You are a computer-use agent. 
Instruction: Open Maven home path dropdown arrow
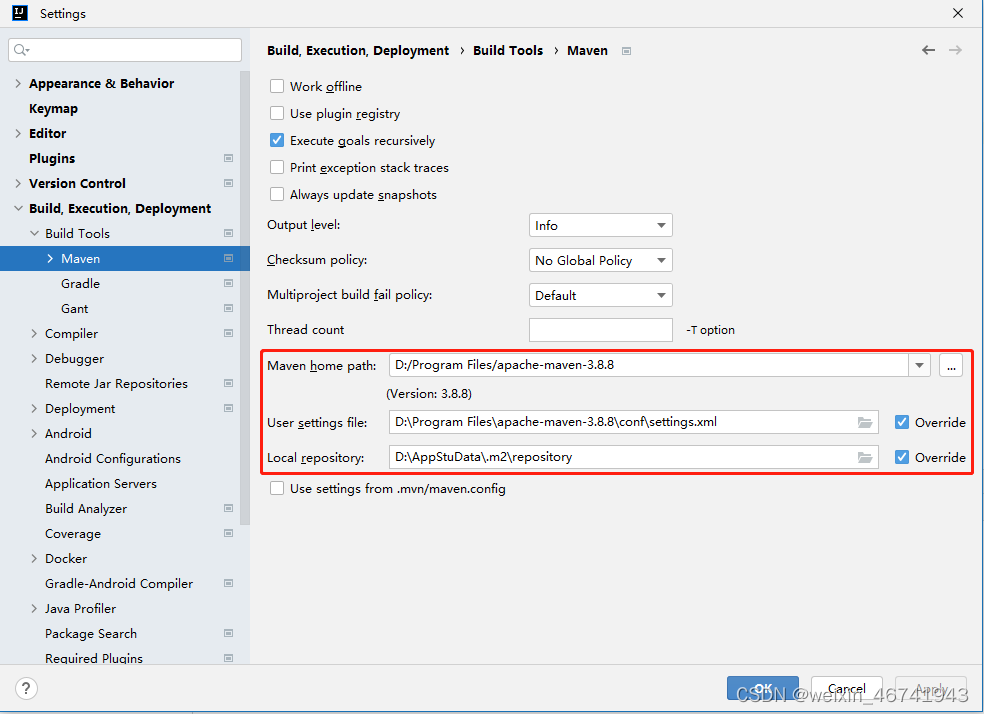(x=919, y=365)
